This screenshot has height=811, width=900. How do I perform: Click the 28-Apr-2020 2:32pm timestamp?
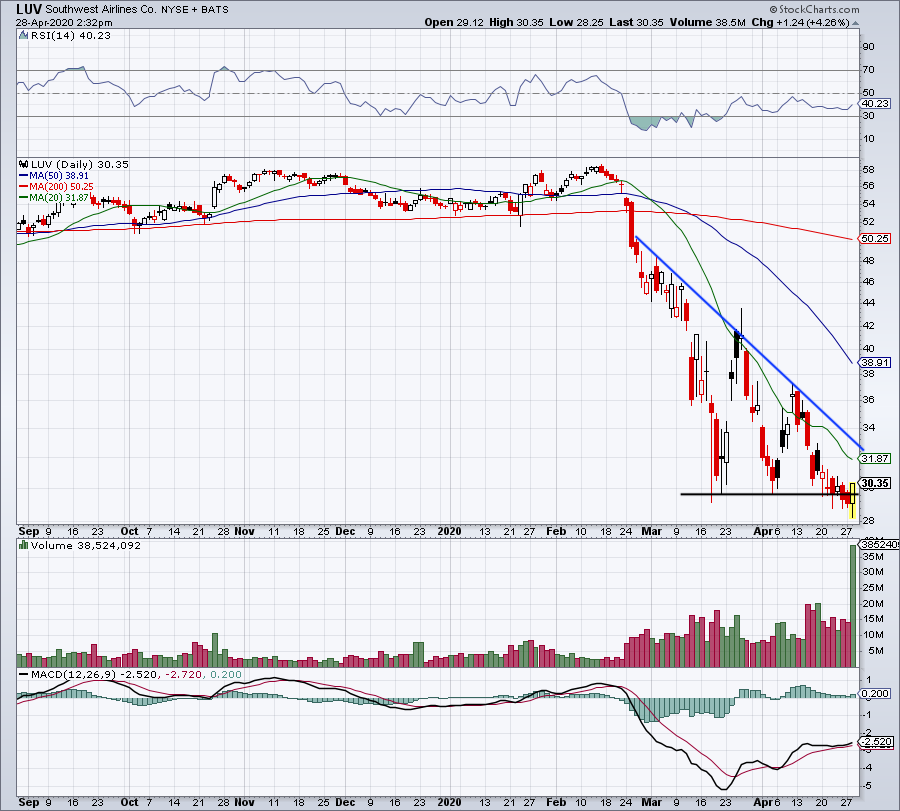coord(64,23)
